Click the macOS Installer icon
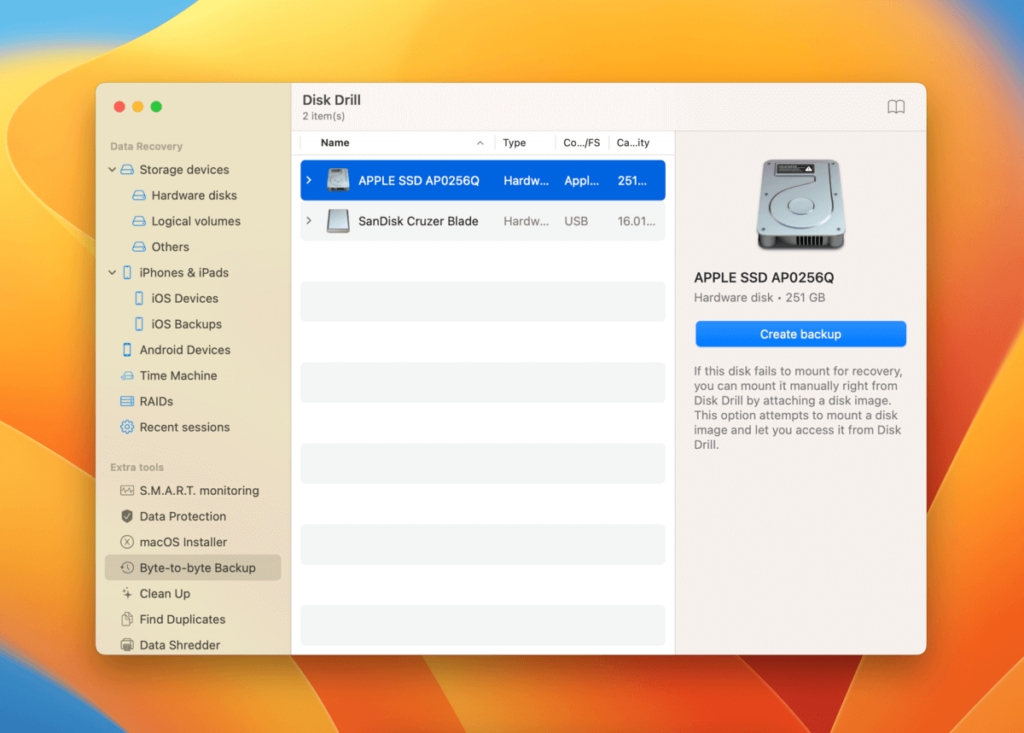The image size is (1024, 733). click(x=127, y=542)
